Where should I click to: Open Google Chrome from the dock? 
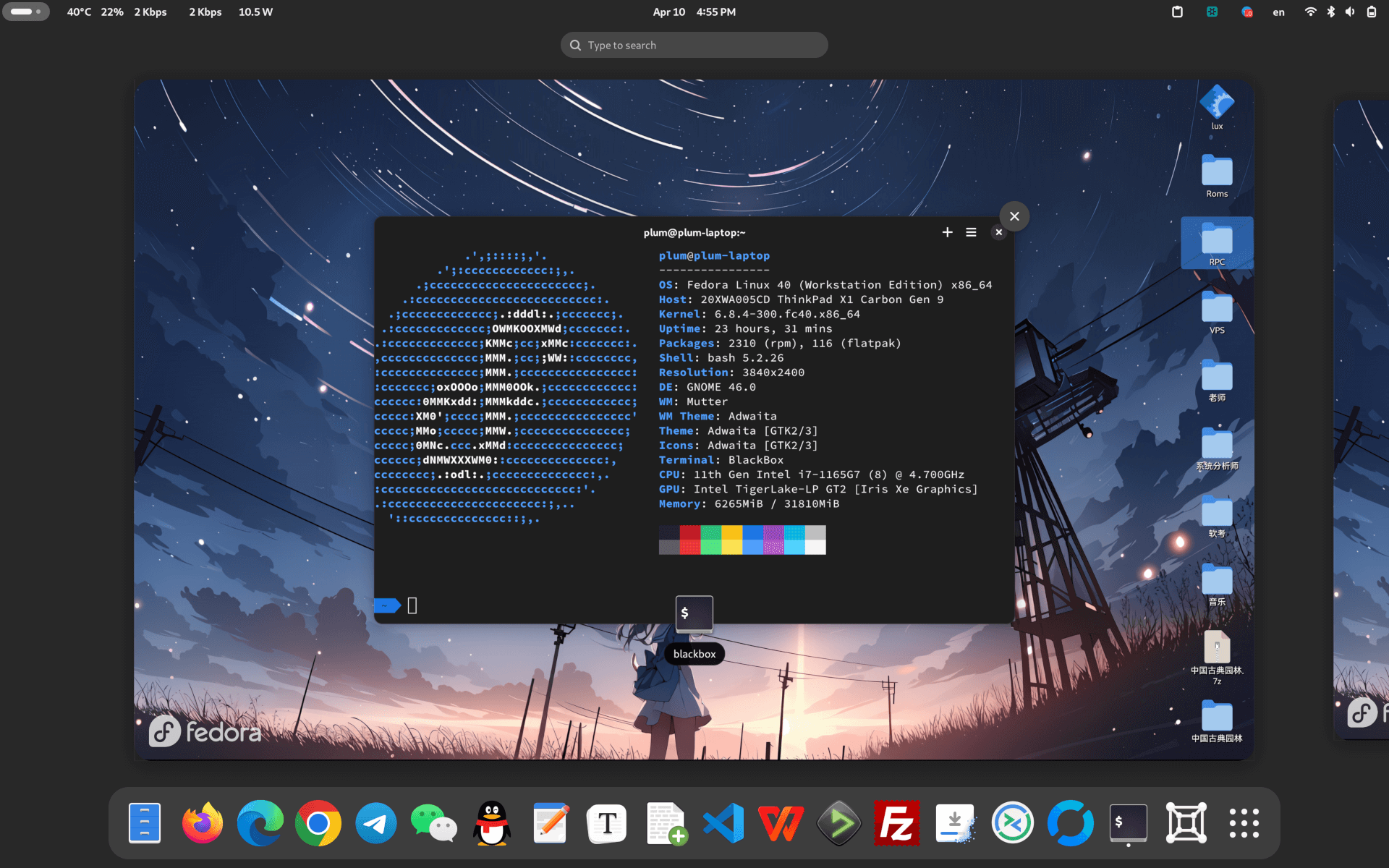coord(318,822)
